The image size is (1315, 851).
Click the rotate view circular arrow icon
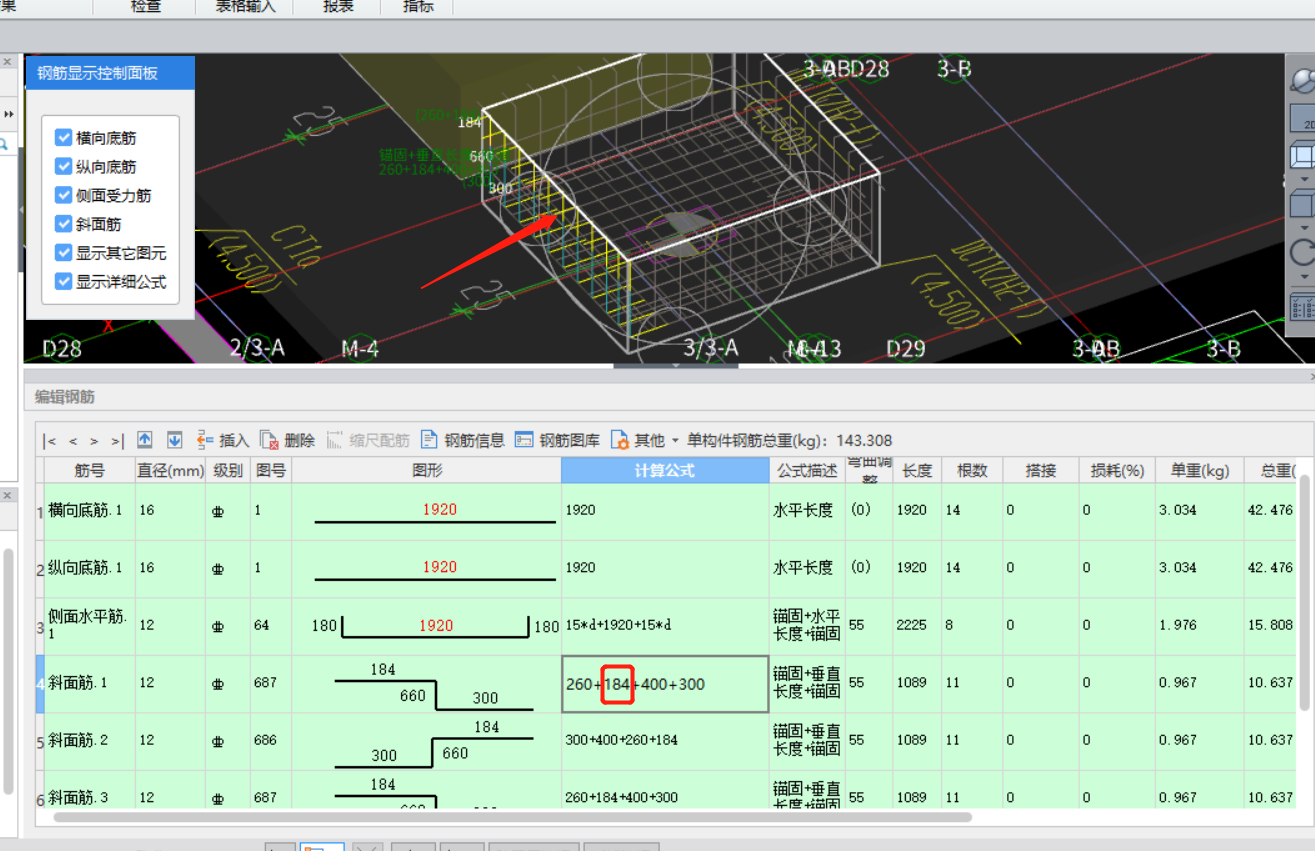pyautogui.click(x=1303, y=253)
